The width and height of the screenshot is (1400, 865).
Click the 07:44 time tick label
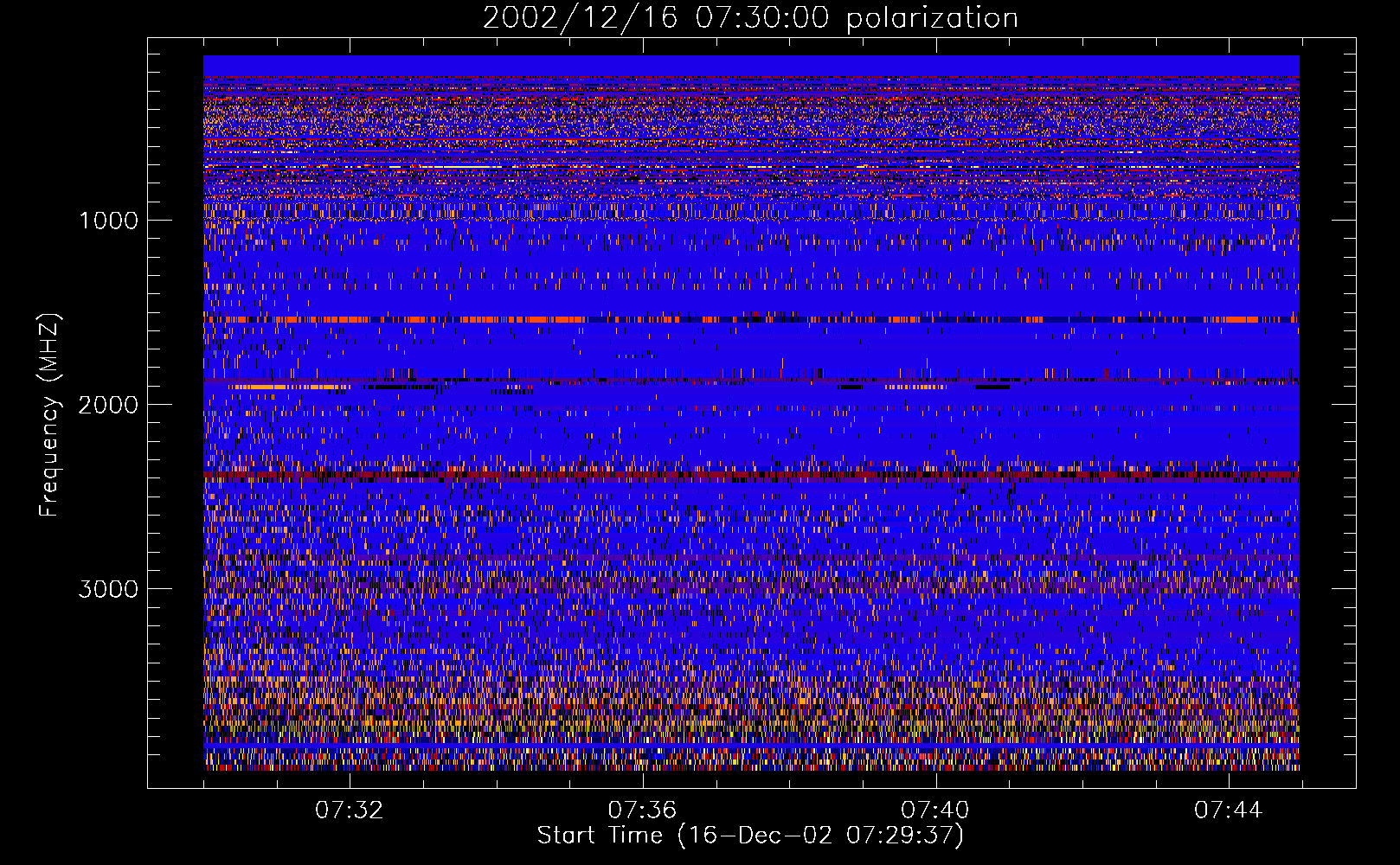(1229, 811)
